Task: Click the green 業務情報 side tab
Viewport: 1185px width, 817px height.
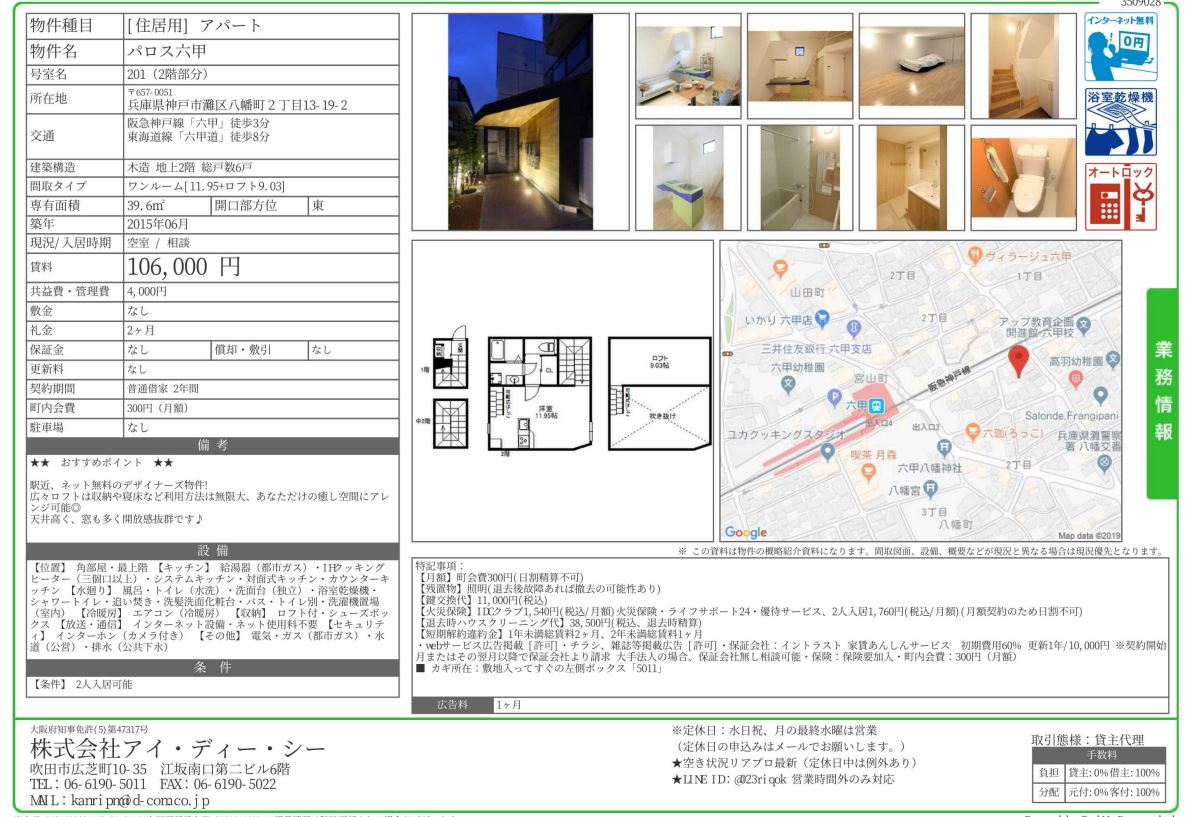Action: pos(1162,394)
